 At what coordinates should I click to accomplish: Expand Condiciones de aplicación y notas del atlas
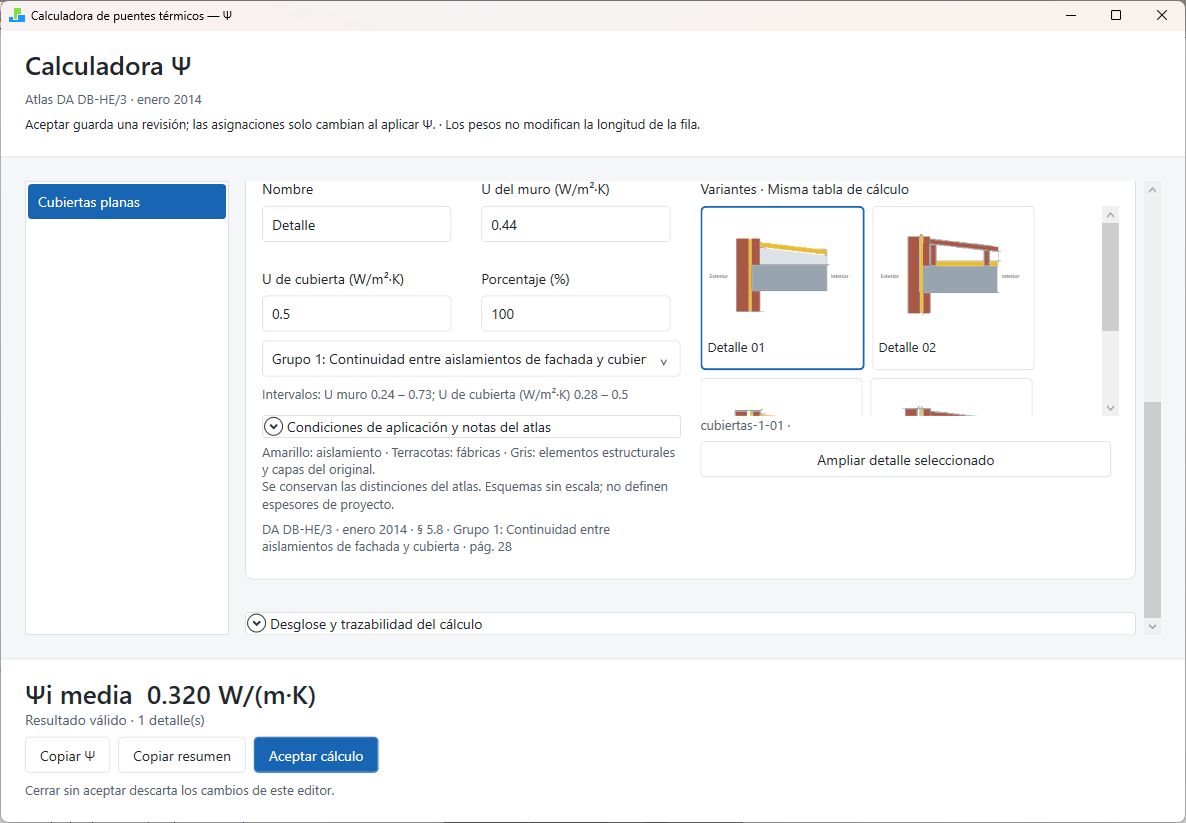click(471, 427)
